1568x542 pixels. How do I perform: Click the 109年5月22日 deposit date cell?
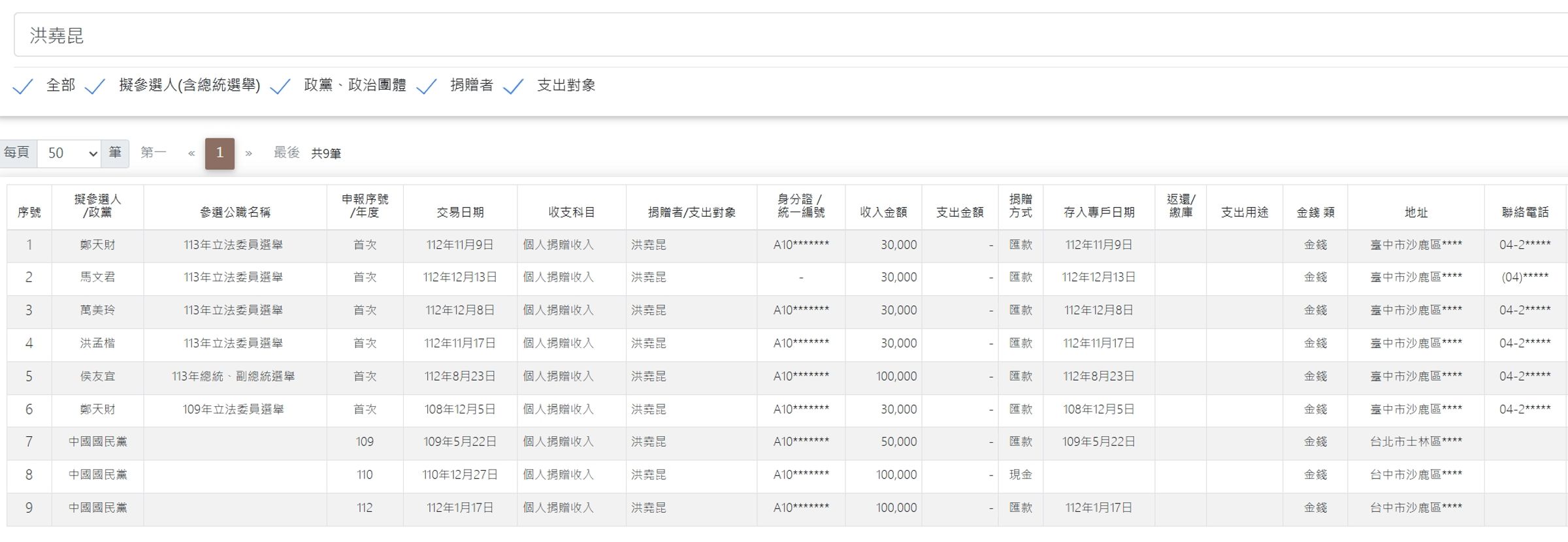(1099, 442)
